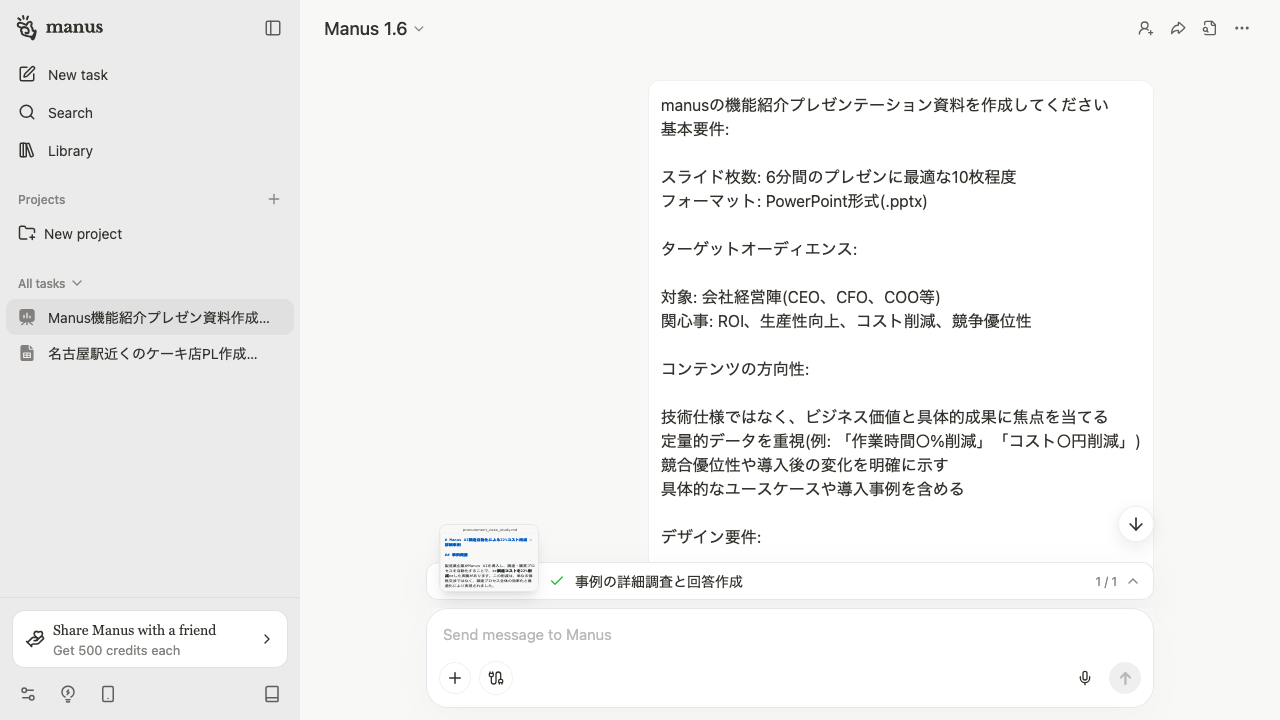Click the line 'ターゲットオーディエンス:'
Screen dimensions: 1280x720
pyautogui.click(x=759, y=249)
